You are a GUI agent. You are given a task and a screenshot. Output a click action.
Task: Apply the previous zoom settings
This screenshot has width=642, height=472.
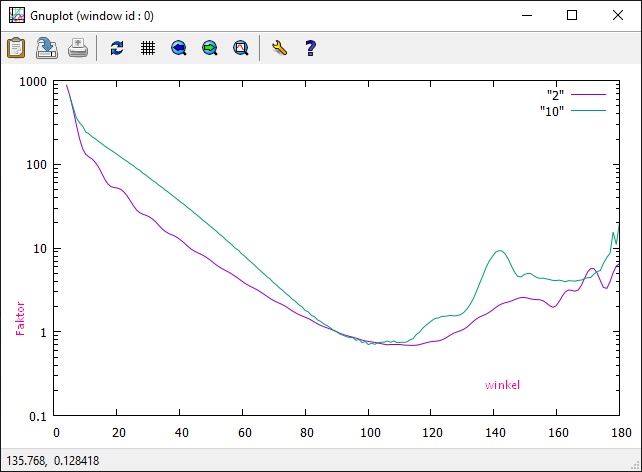pos(178,47)
